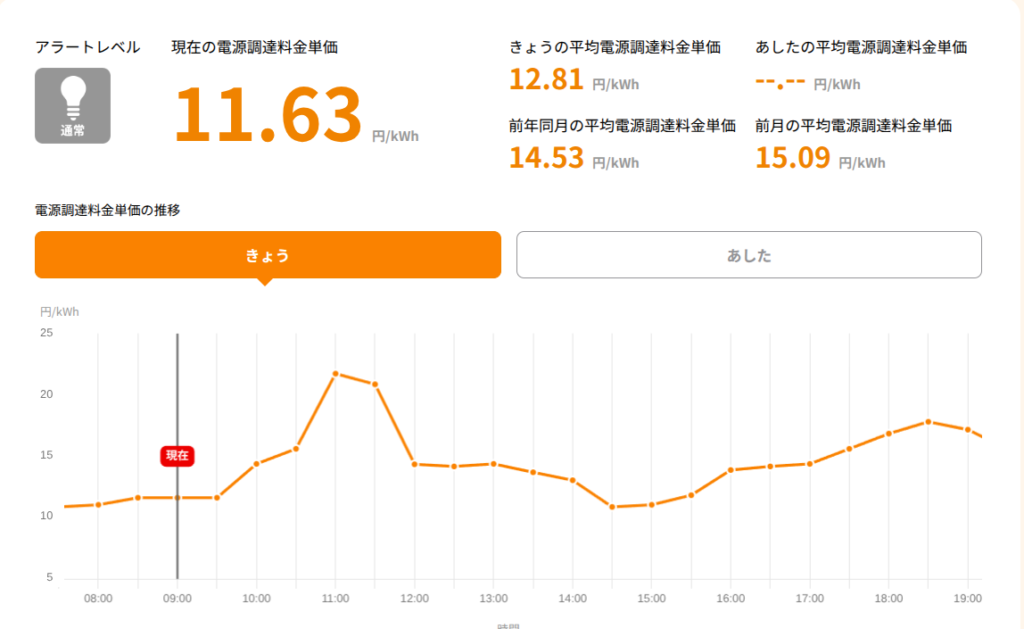Click the data point at 16:00
Screen dimensions: 1024x629
pos(731,470)
